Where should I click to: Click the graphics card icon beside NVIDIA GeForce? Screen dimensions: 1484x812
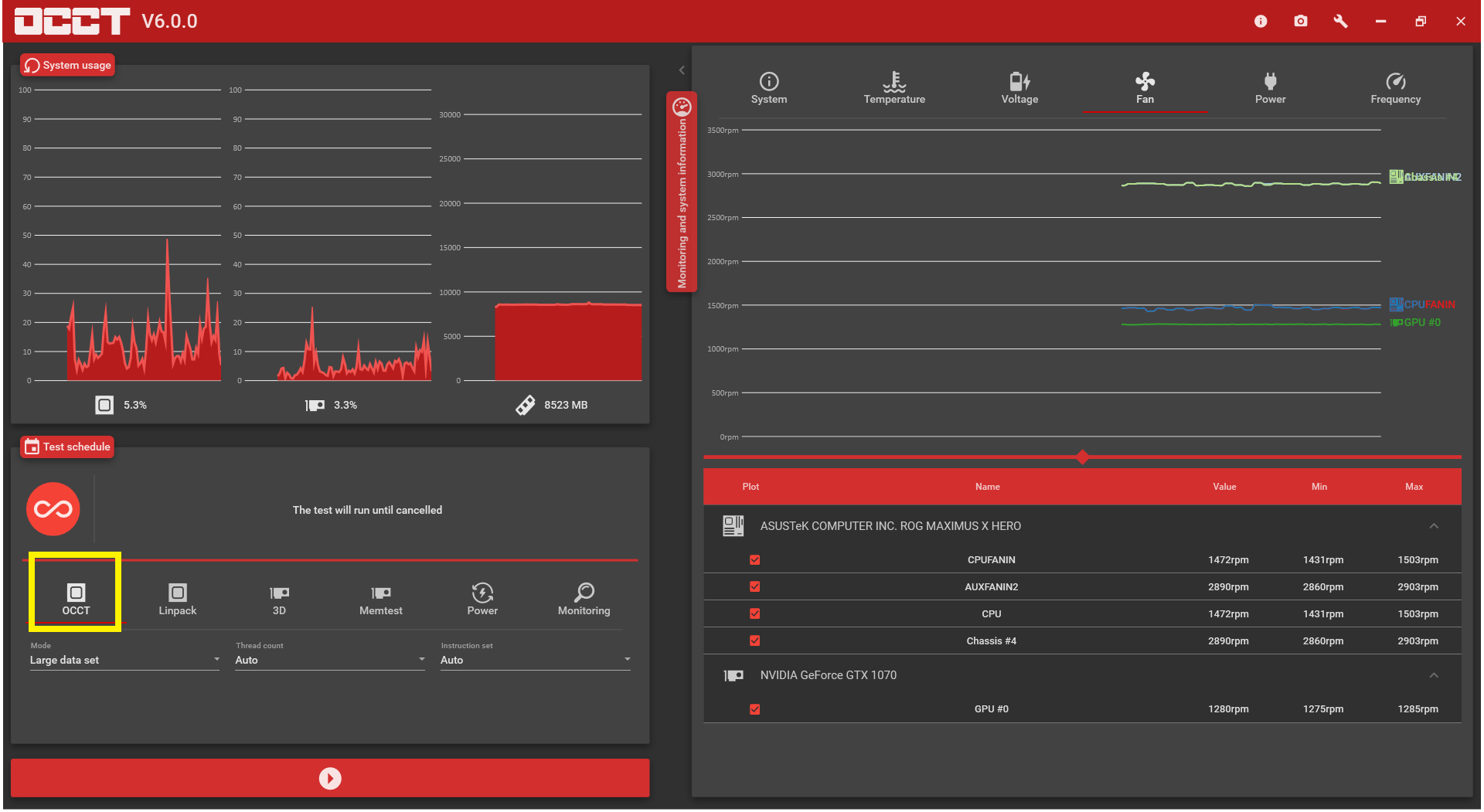click(733, 675)
